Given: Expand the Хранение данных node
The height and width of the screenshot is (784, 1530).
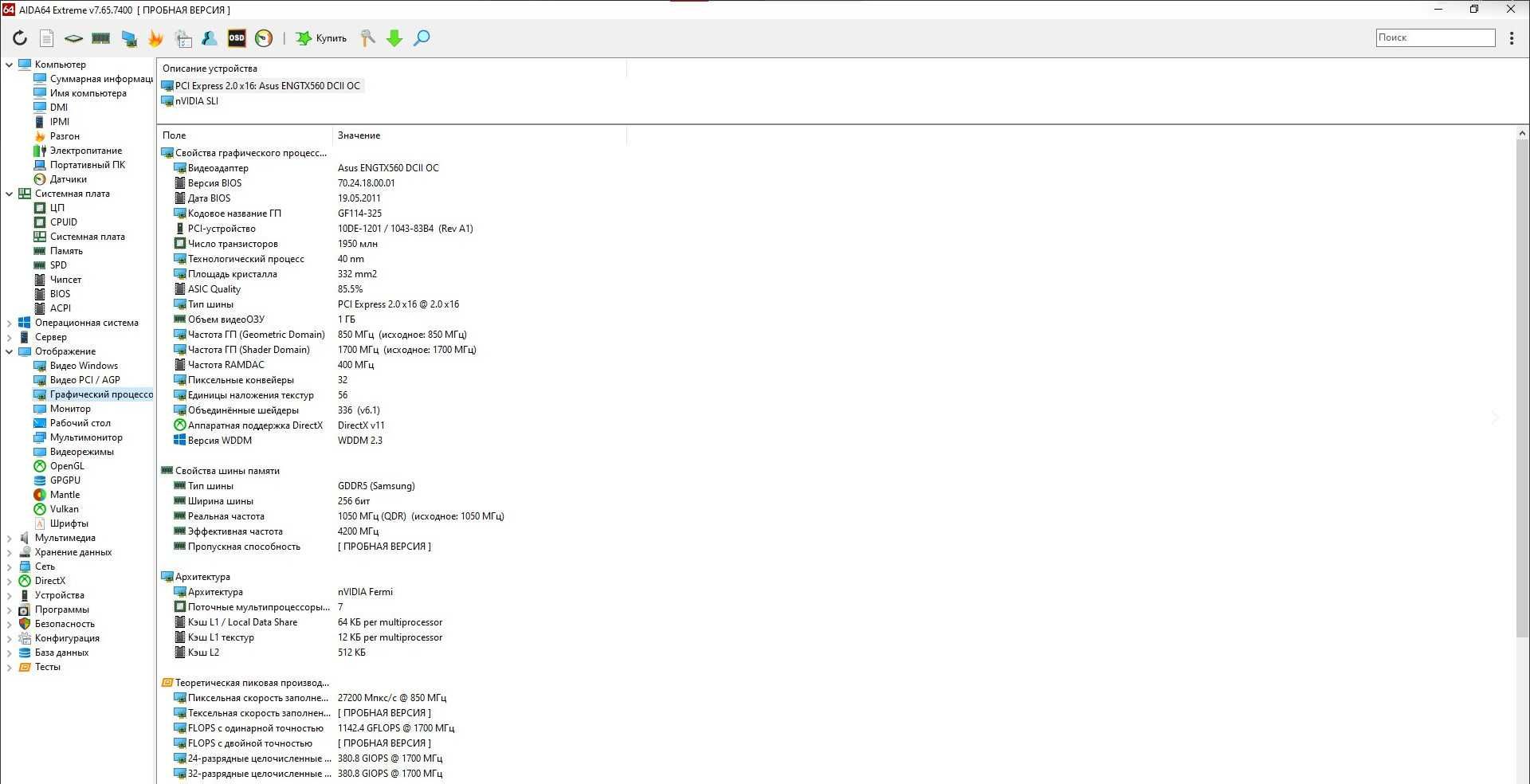Looking at the screenshot, I should pyautogui.click(x=9, y=552).
